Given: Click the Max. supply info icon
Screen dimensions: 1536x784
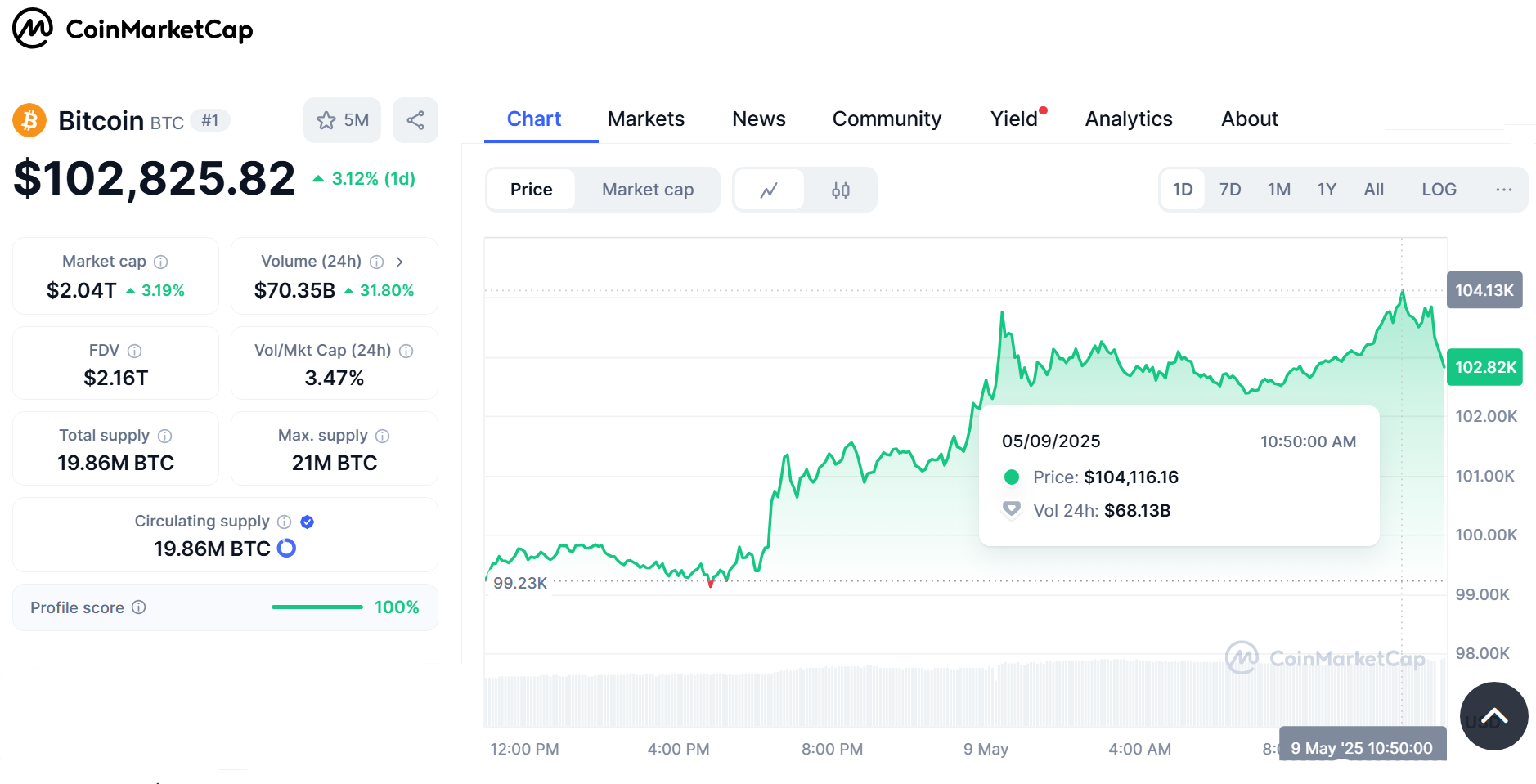Looking at the screenshot, I should (x=382, y=436).
